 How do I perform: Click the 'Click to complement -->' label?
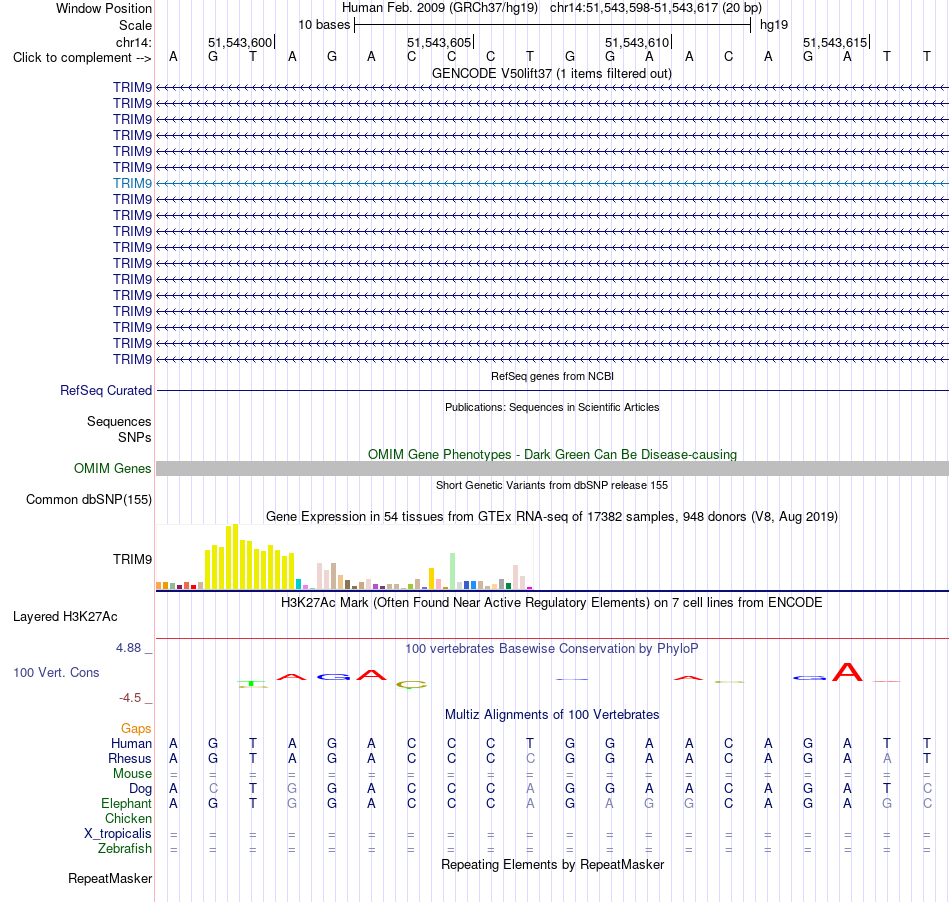[x=82, y=58]
